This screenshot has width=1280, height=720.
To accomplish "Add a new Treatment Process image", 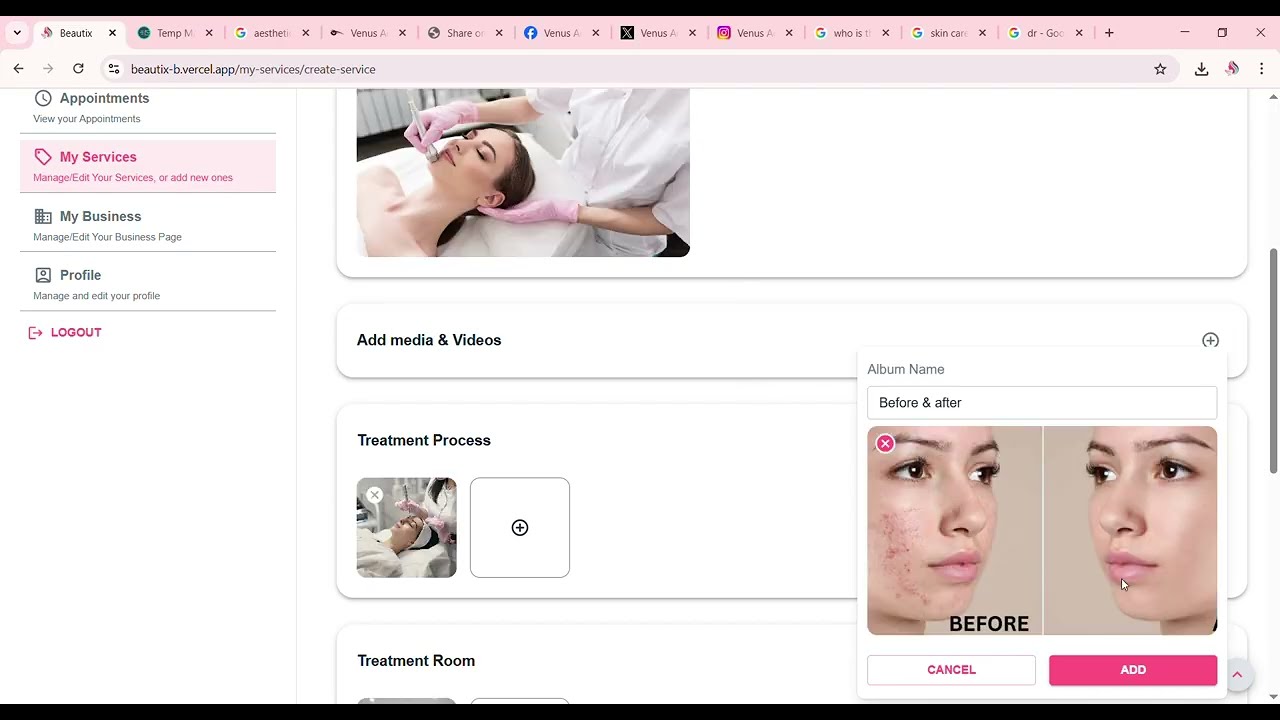I will [x=520, y=528].
